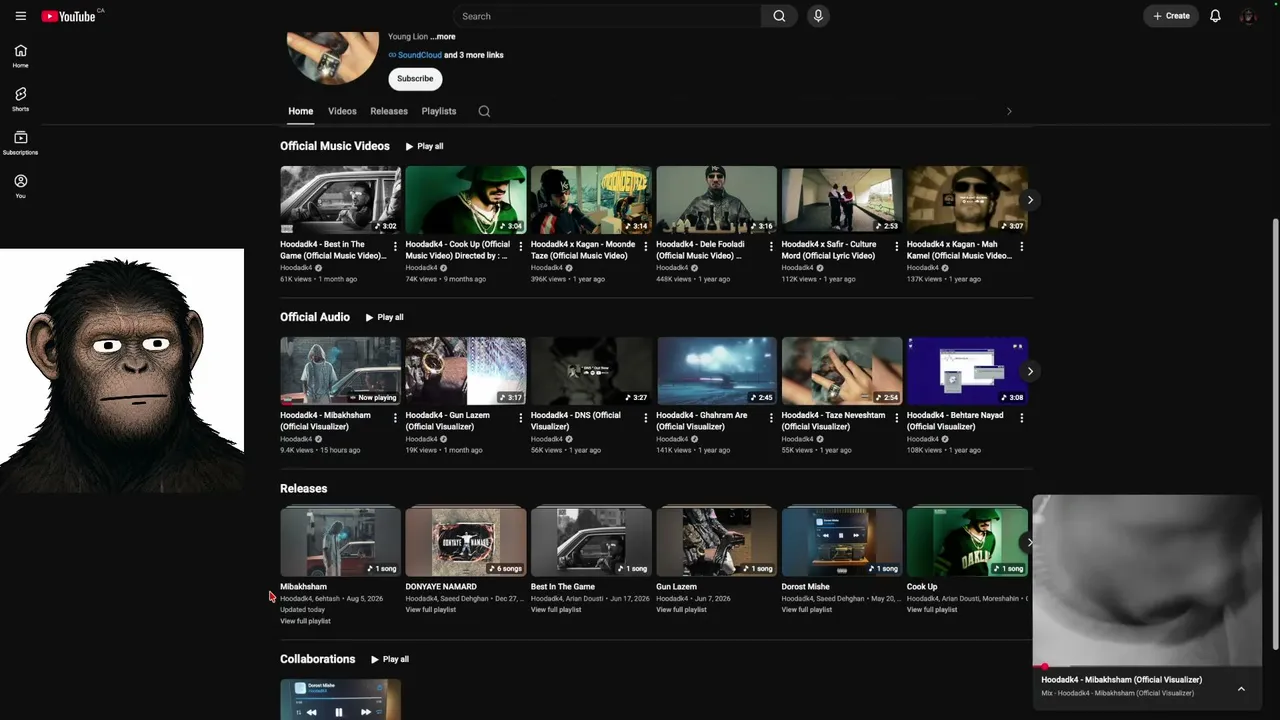The height and width of the screenshot is (720, 1280).
Task: Open Shorts in the sidebar
Action: click(20, 99)
